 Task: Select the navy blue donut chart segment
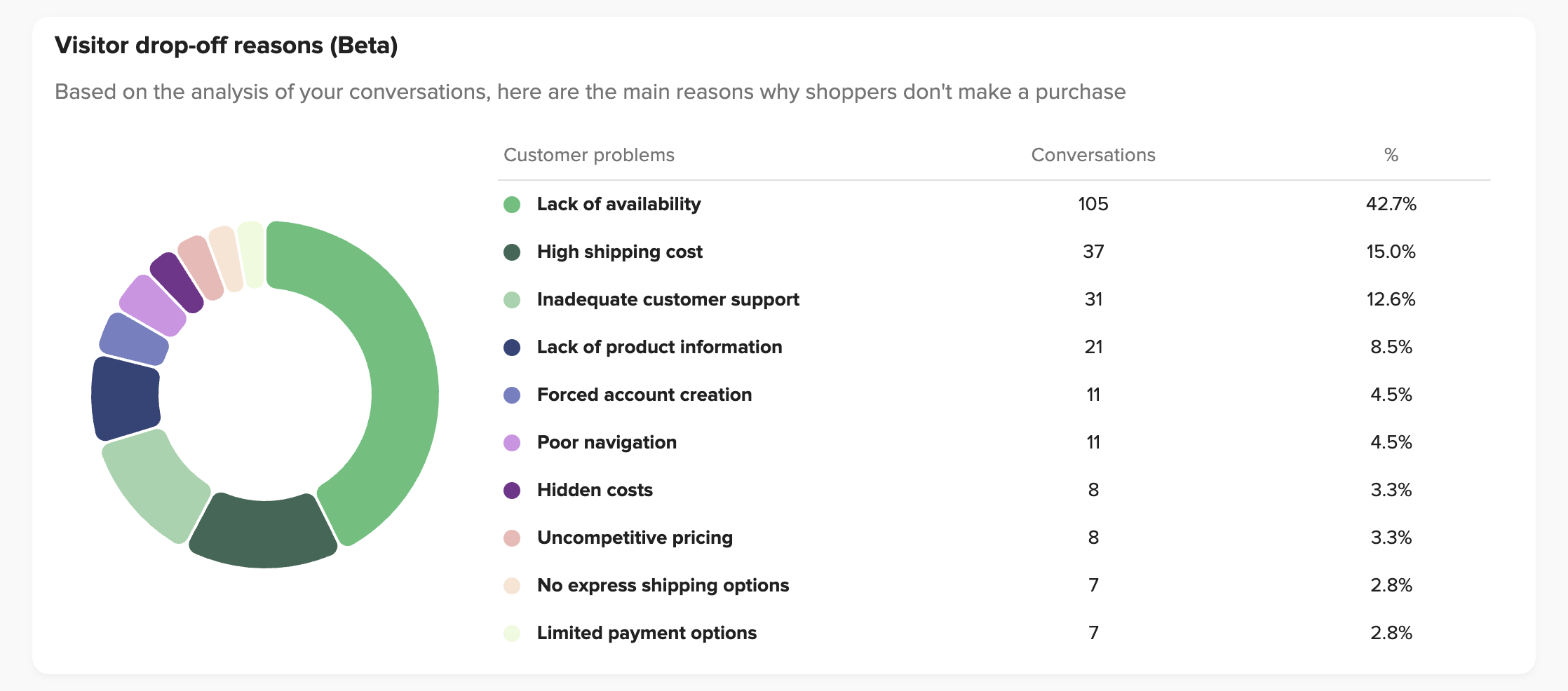tap(125, 397)
